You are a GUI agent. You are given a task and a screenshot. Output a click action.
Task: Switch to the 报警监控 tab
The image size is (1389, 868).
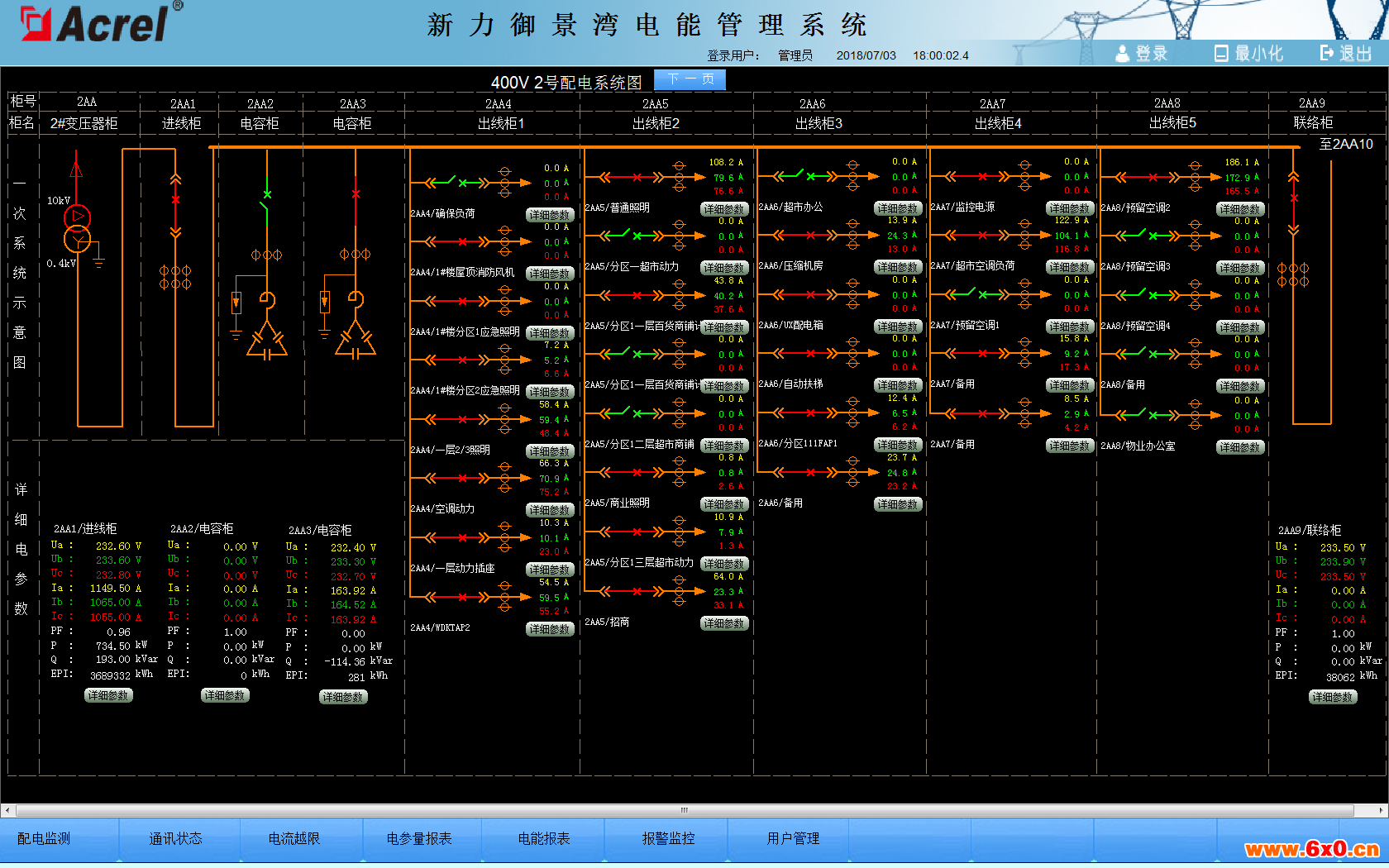(x=668, y=838)
